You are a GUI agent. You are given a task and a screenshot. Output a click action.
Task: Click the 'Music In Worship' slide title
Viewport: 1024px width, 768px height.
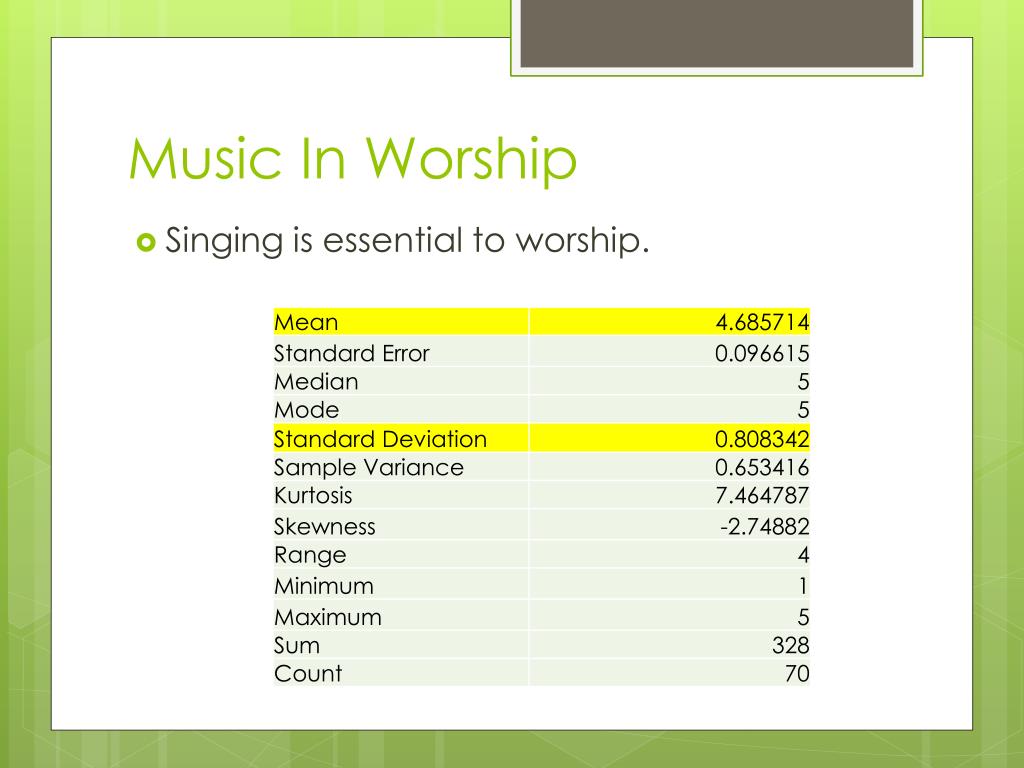353,159
